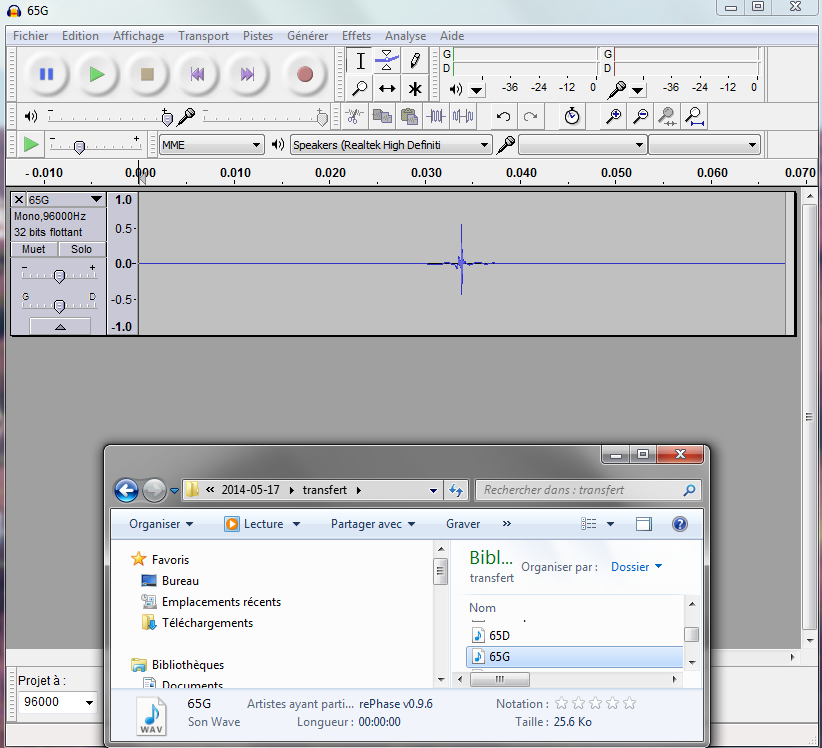
Task: Select the Draw pencil tool
Action: coord(415,60)
